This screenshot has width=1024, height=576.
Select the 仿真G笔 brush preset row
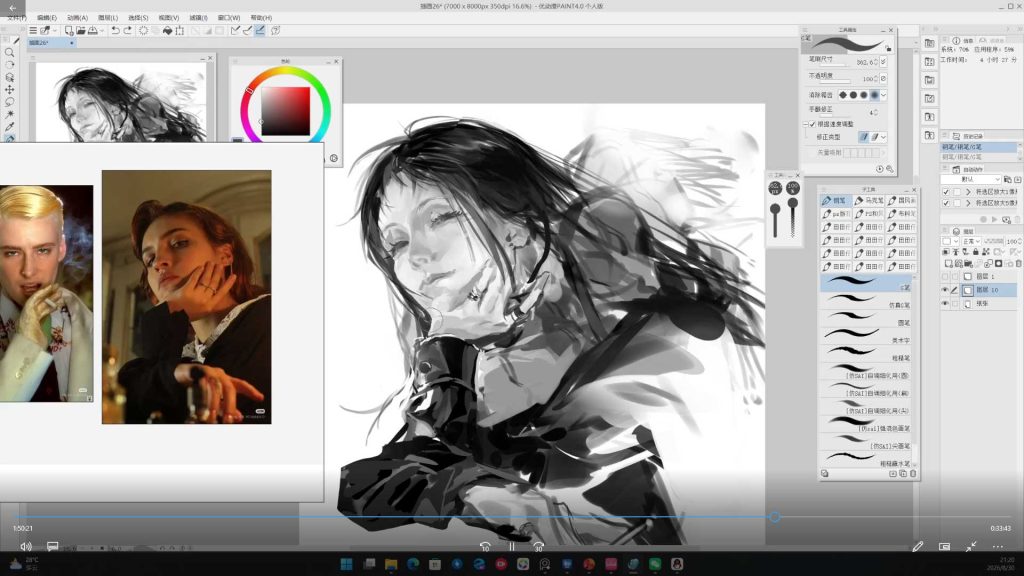point(866,300)
